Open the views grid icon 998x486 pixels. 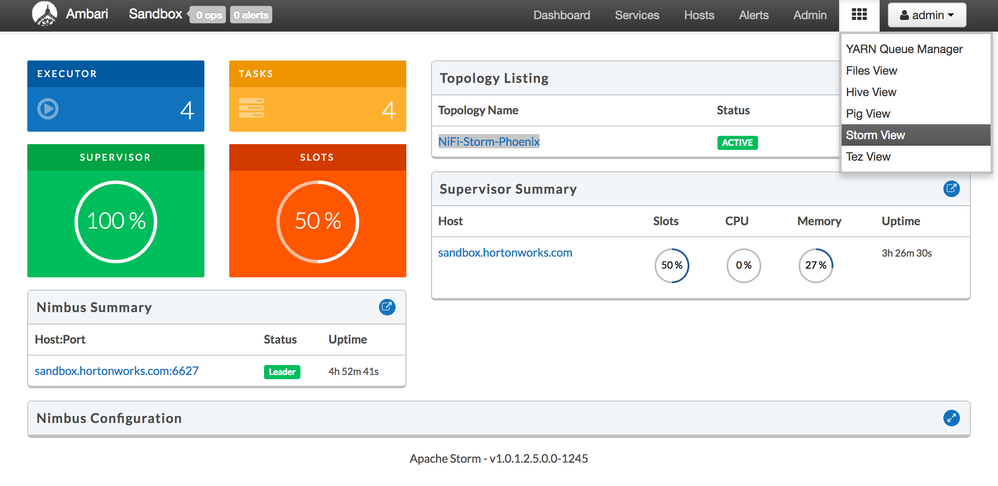(x=859, y=15)
